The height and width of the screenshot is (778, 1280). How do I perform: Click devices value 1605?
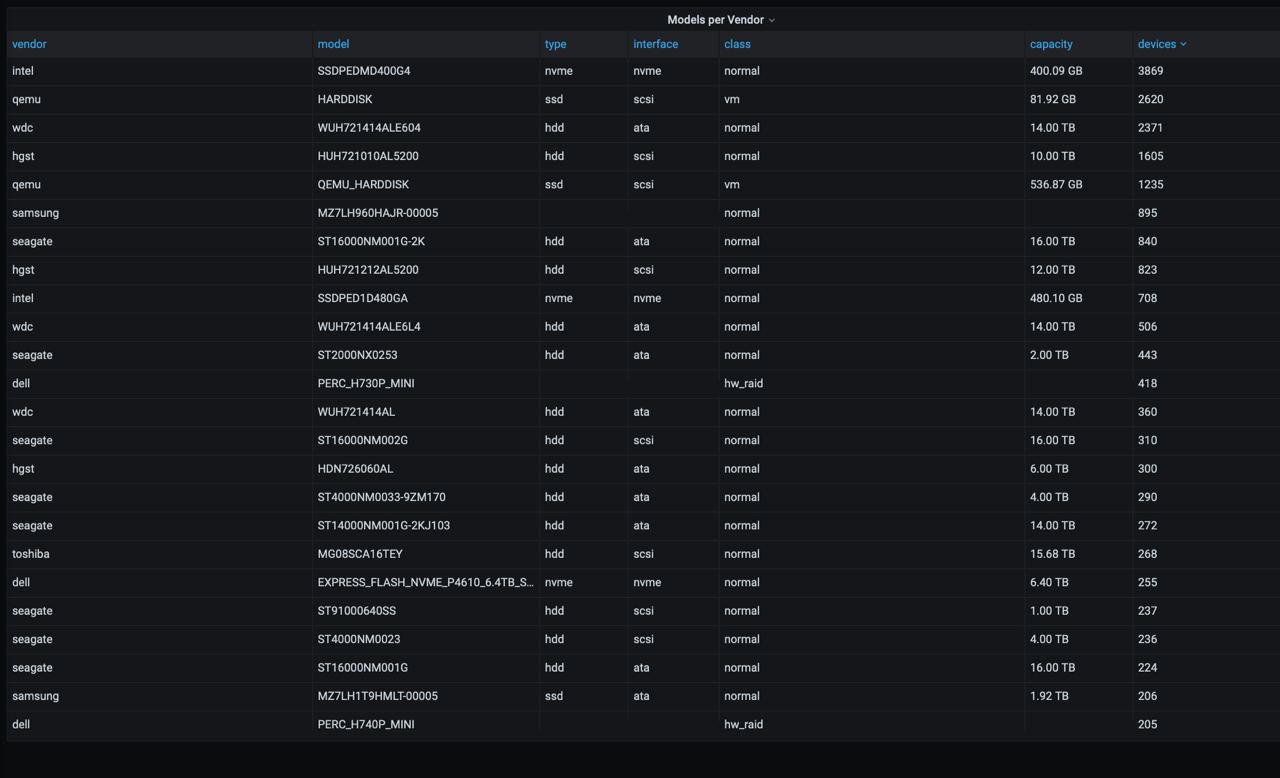point(1150,156)
